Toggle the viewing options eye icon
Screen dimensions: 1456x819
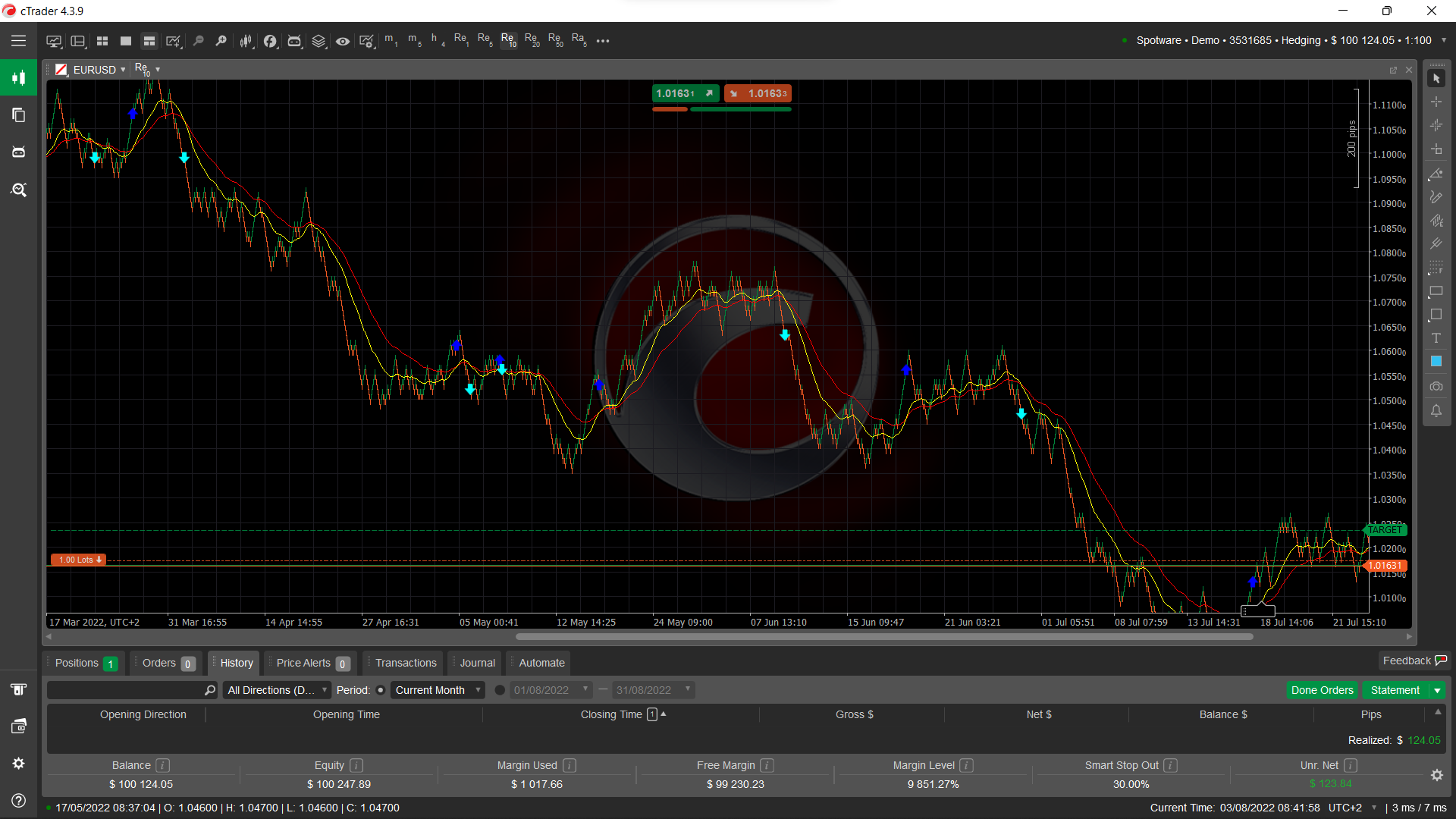click(343, 41)
